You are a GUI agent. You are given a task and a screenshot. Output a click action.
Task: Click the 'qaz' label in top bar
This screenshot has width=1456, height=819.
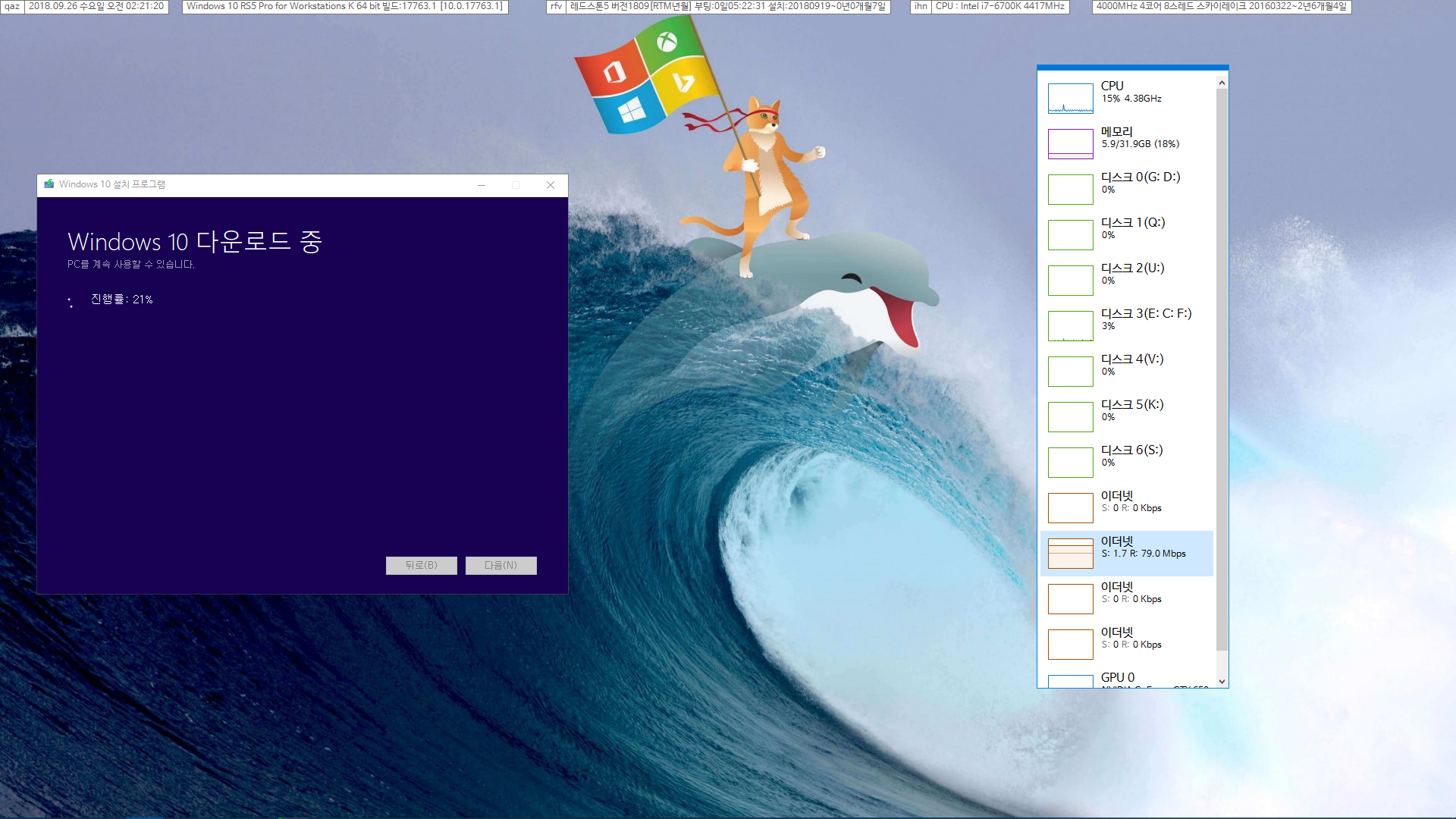click(x=12, y=6)
